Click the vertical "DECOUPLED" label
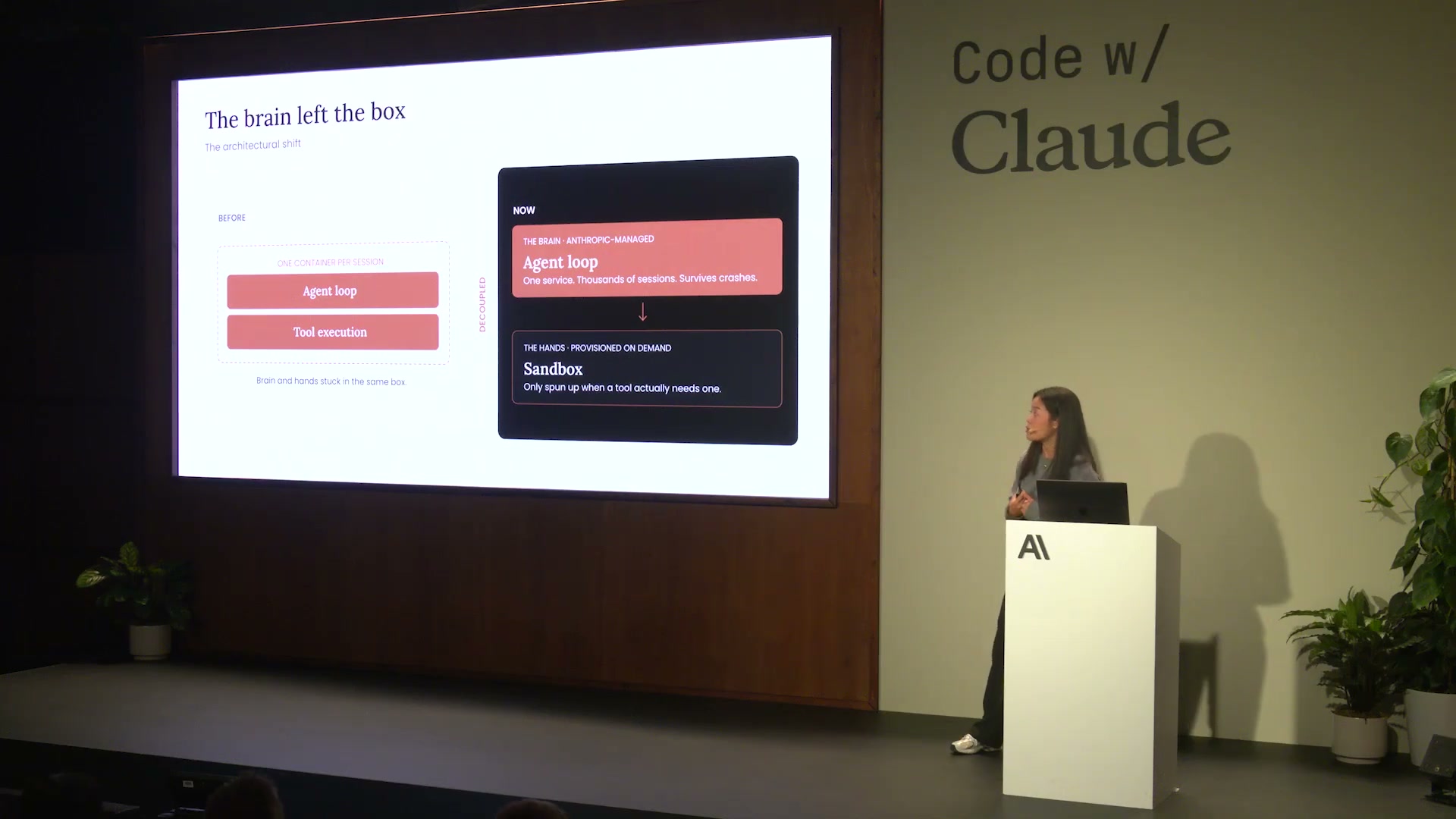1456x819 pixels. tap(482, 305)
